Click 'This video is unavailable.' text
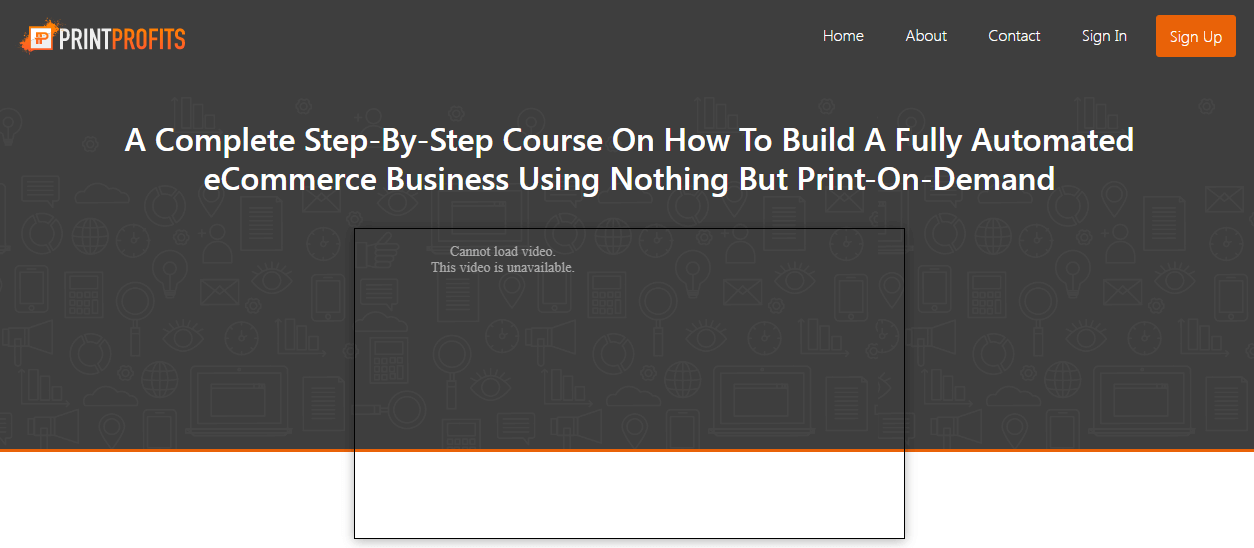Screen dimensions: 1254x548 coord(502,267)
